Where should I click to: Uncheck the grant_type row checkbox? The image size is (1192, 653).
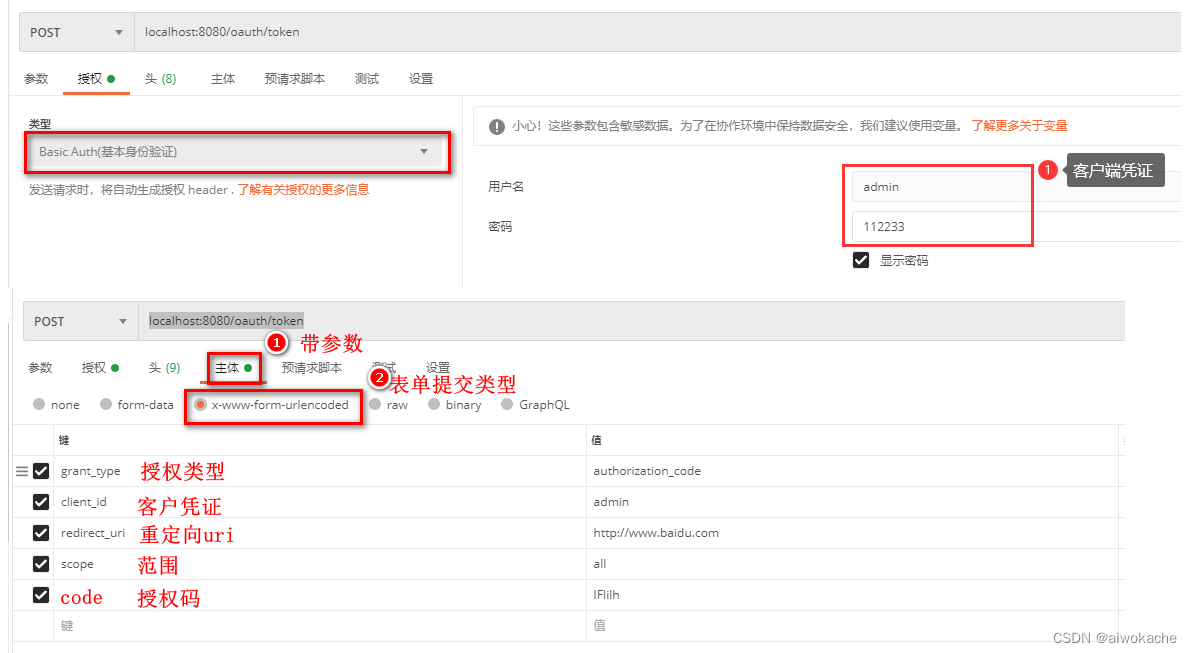coord(41,471)
